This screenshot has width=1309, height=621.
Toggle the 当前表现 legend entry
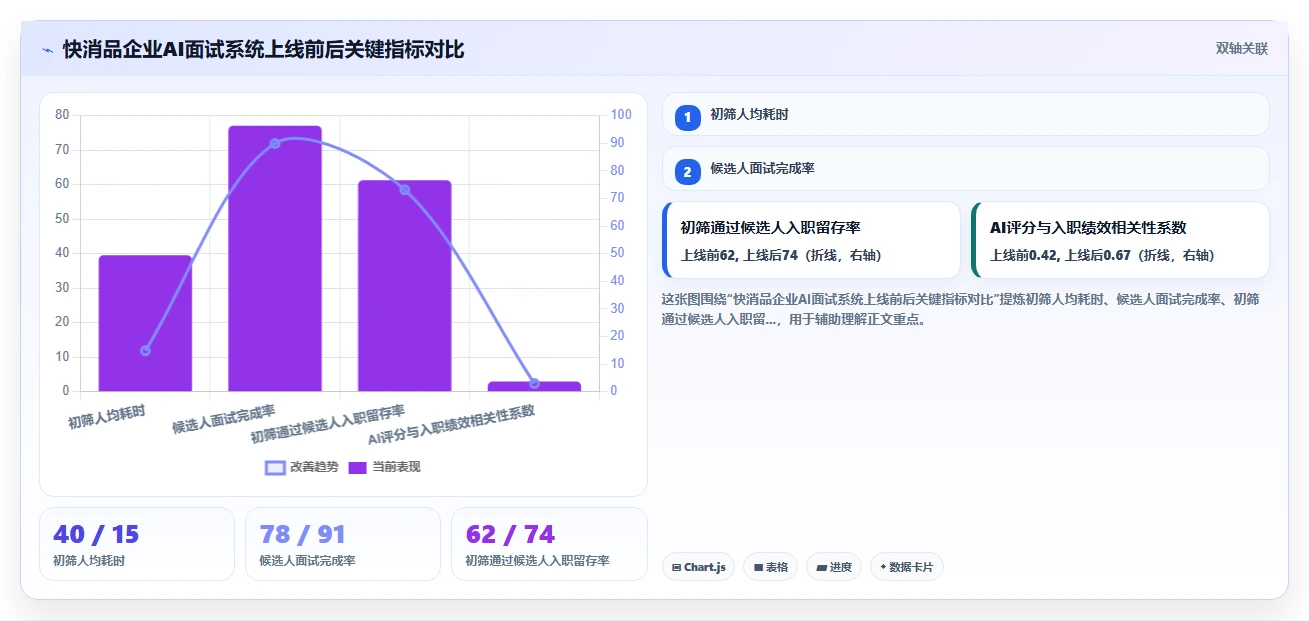click(385, 467)
